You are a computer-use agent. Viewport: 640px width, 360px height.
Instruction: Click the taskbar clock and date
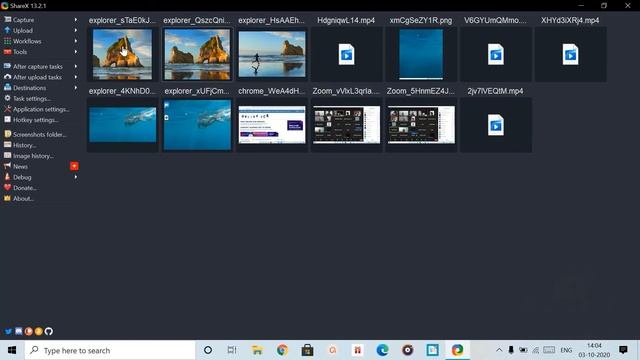[x=594, y=350]
